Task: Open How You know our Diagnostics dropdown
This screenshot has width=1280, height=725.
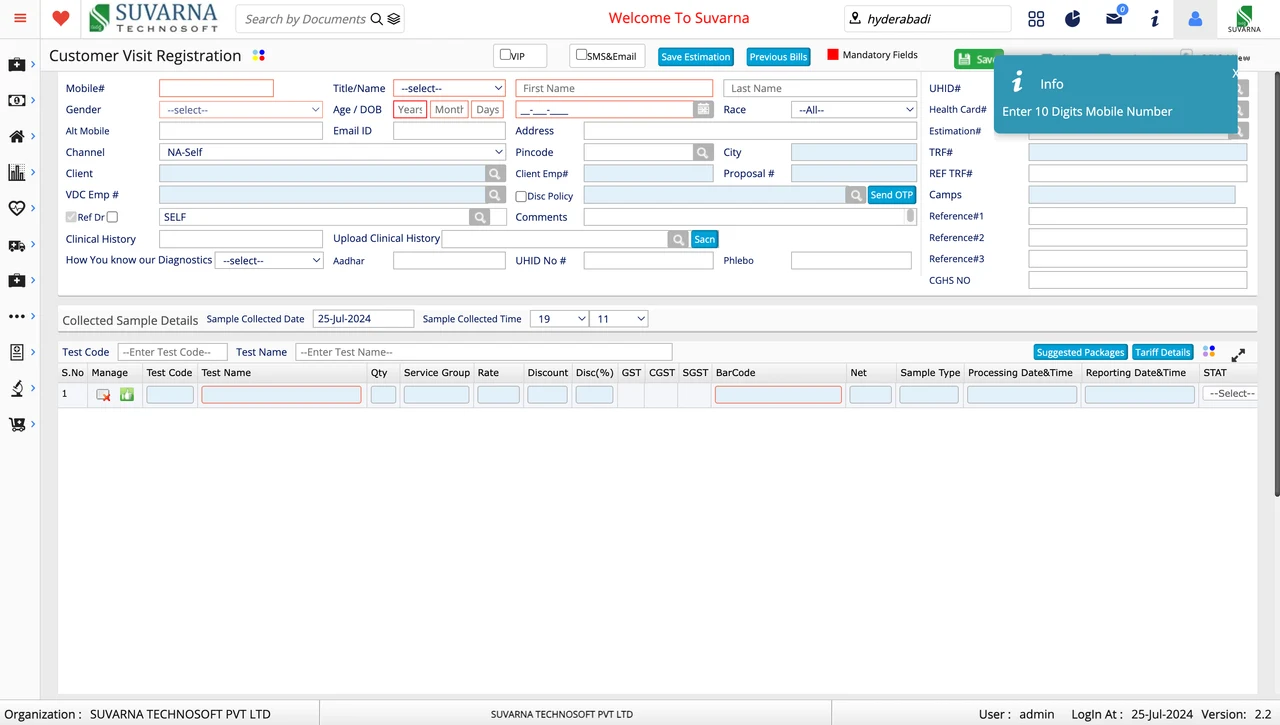Action: click(x=269, y=260)
